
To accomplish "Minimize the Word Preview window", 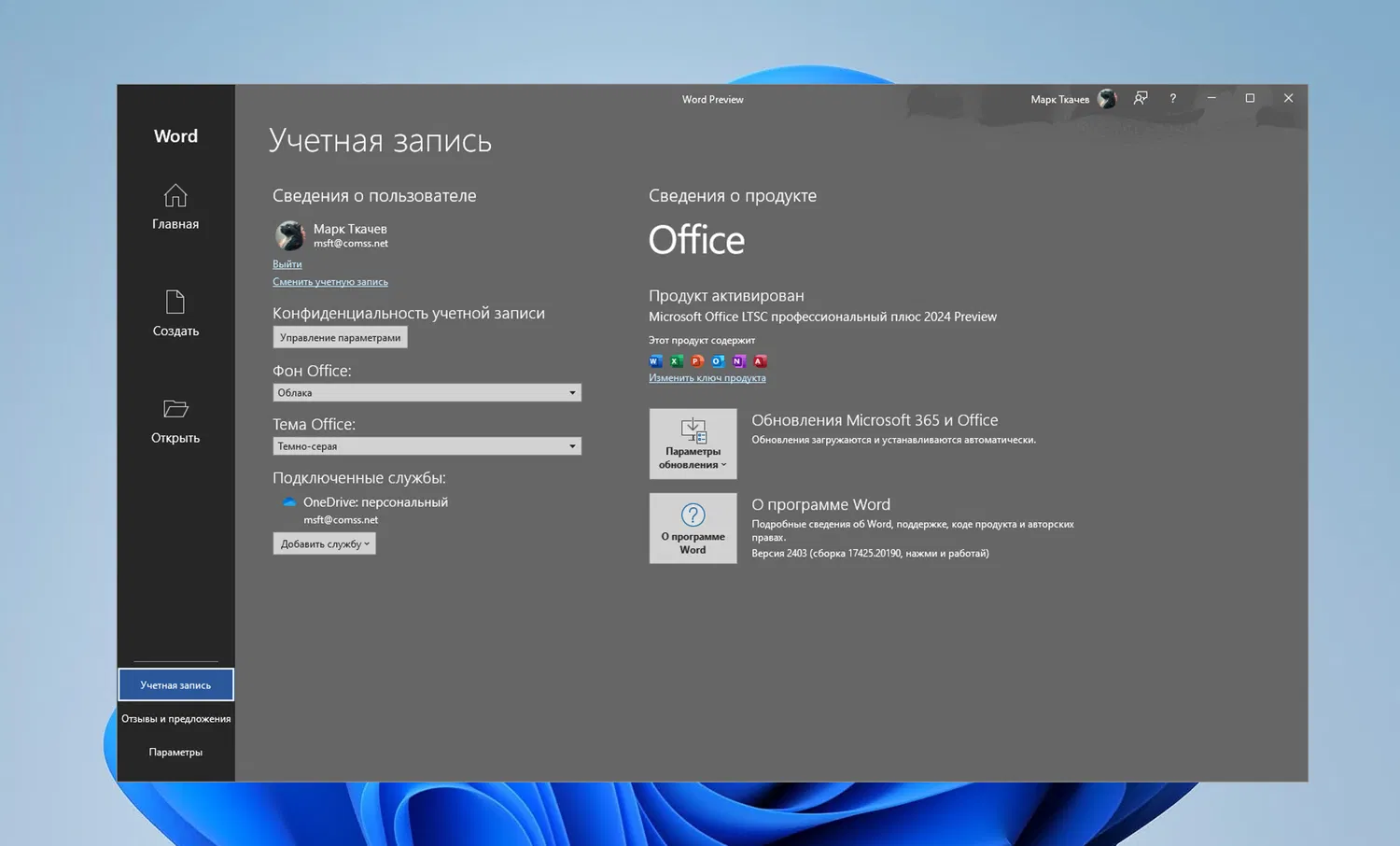I will (x=1211, y=98).
